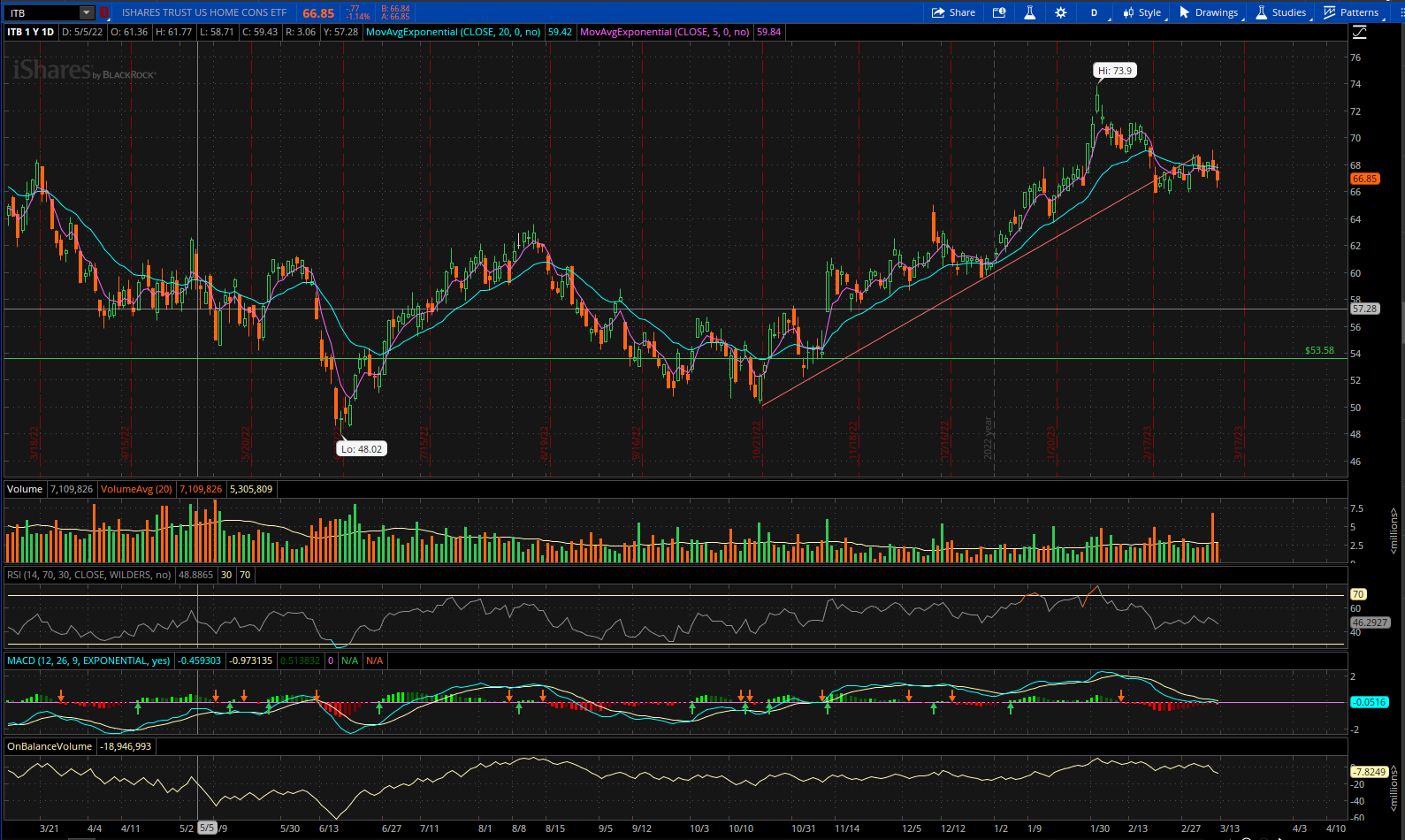This screenshot has width=1405, height=840.
Task: Click the ITB symbol input field
Action: (x=42, y=12)
